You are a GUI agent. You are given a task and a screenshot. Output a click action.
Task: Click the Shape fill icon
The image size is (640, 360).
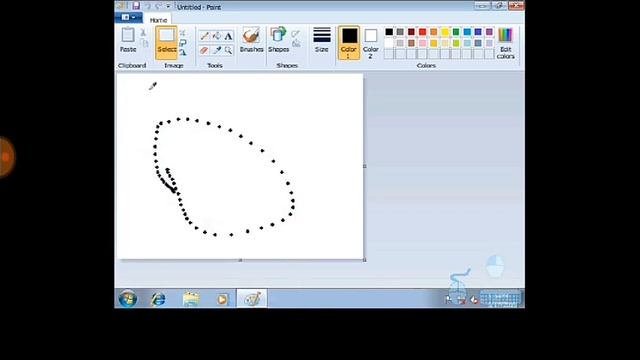point(296,43)
